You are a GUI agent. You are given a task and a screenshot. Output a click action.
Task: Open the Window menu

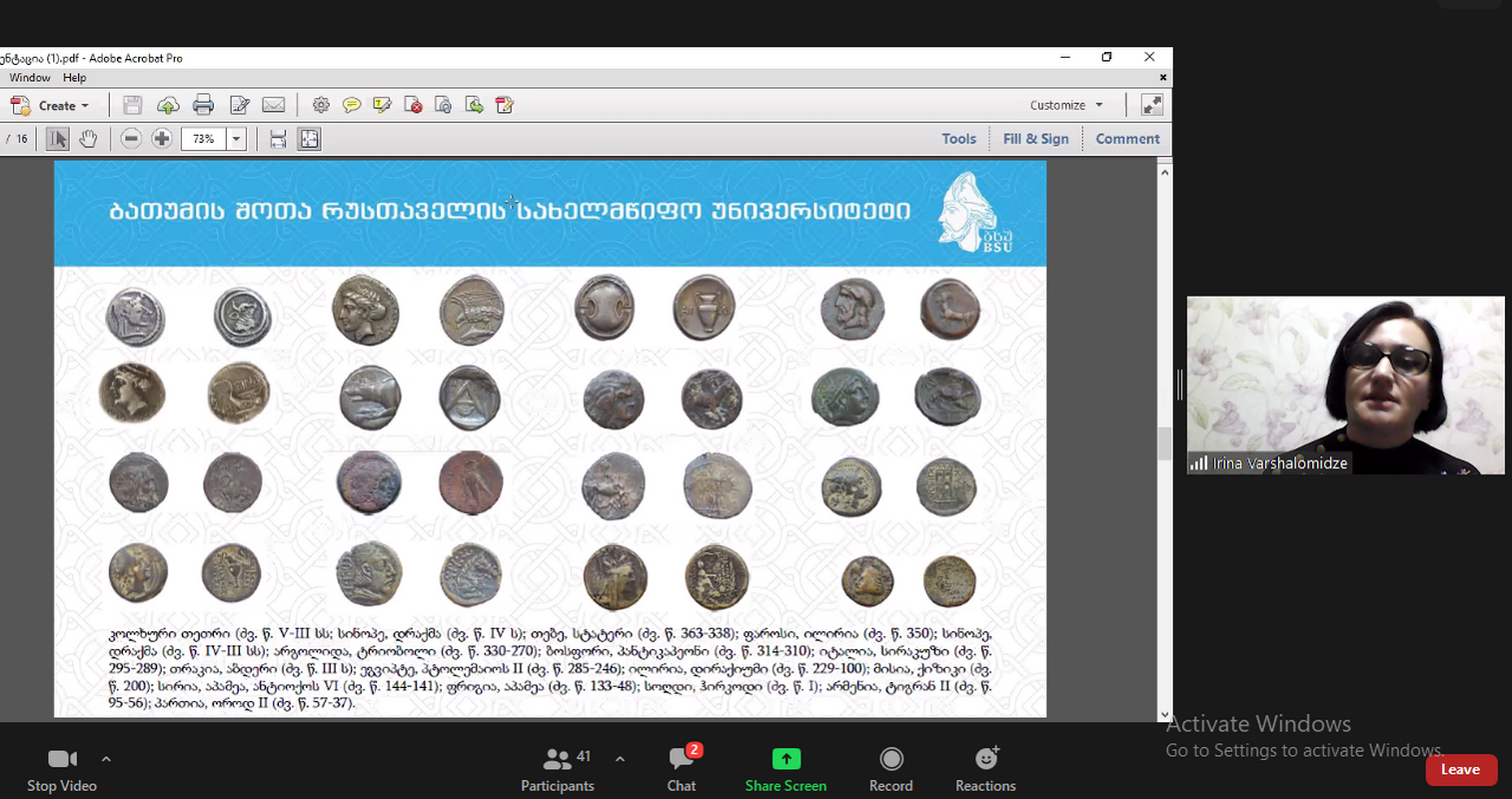30,77
